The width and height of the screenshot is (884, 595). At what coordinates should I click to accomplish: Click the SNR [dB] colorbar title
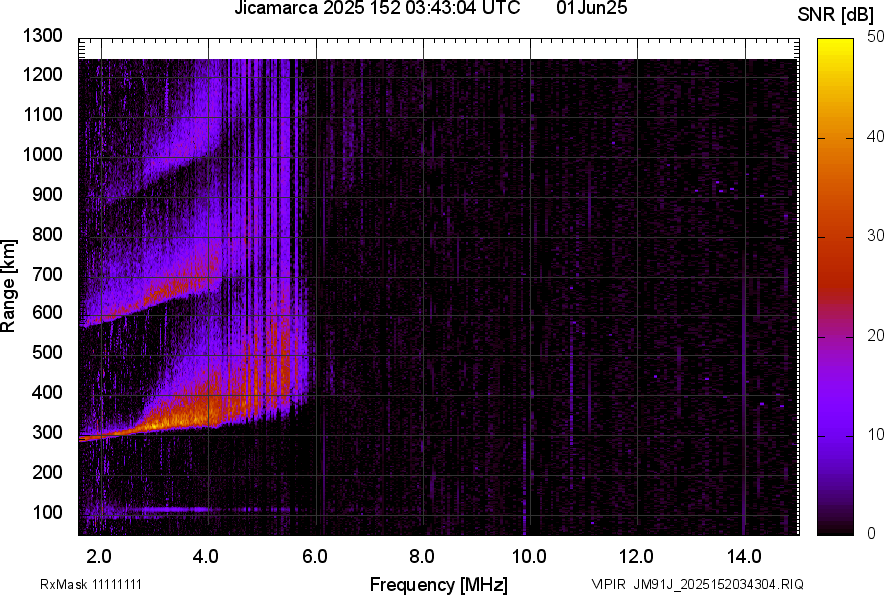click(836, 15)
